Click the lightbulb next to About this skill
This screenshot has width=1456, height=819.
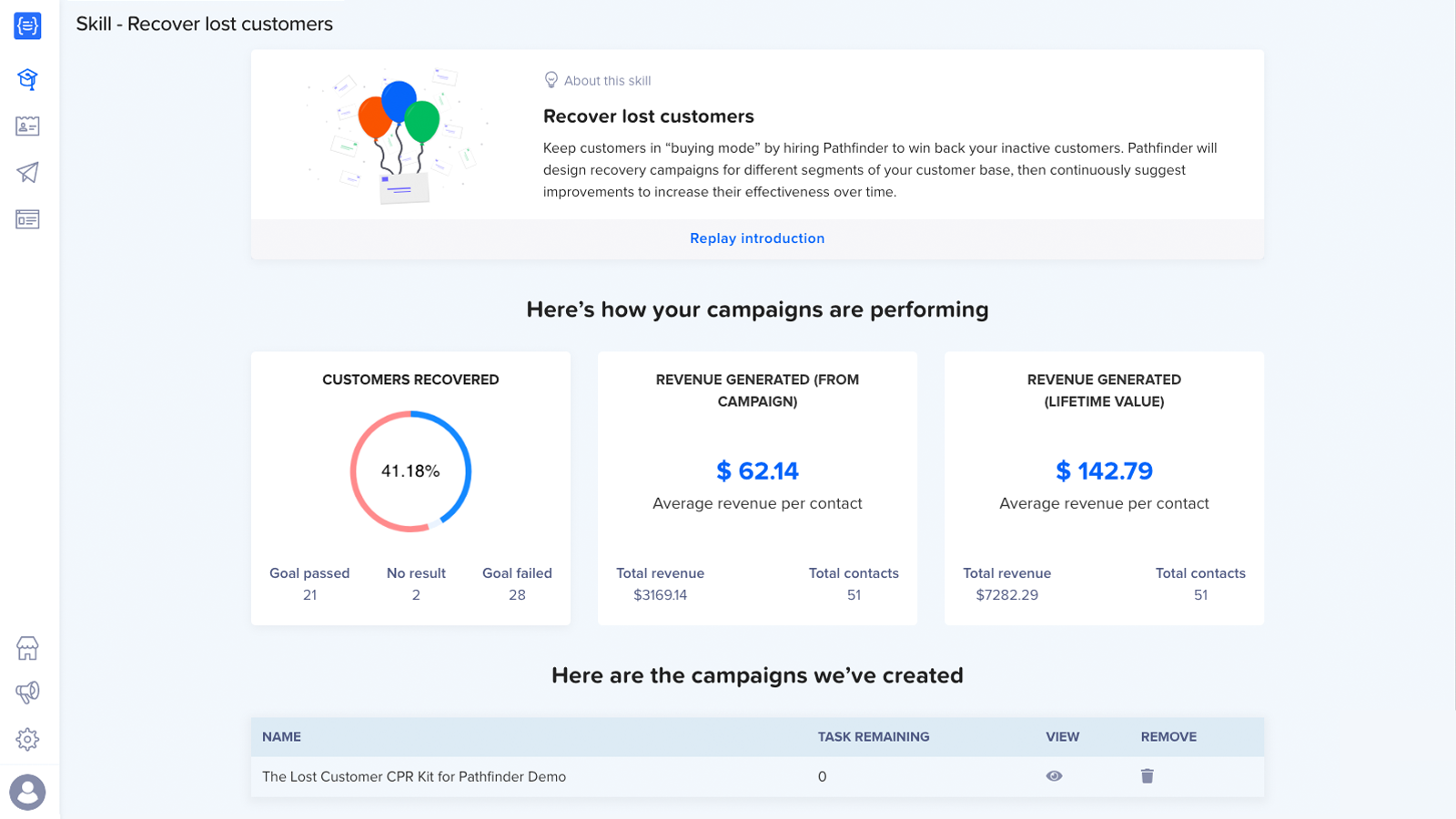tap(552, 80)
